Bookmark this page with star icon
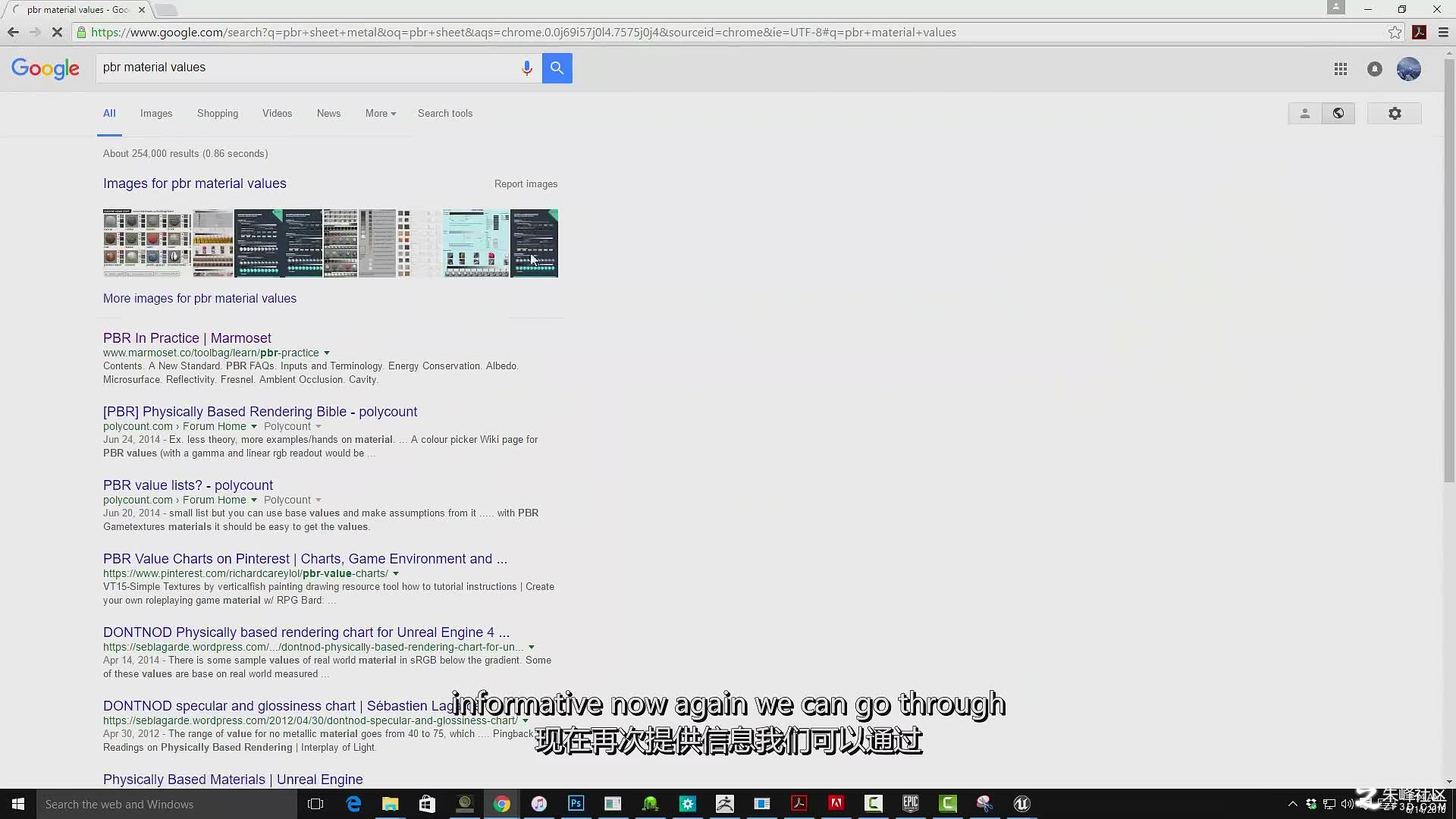Screen dimensions: 1456x819 point(1395,32)
